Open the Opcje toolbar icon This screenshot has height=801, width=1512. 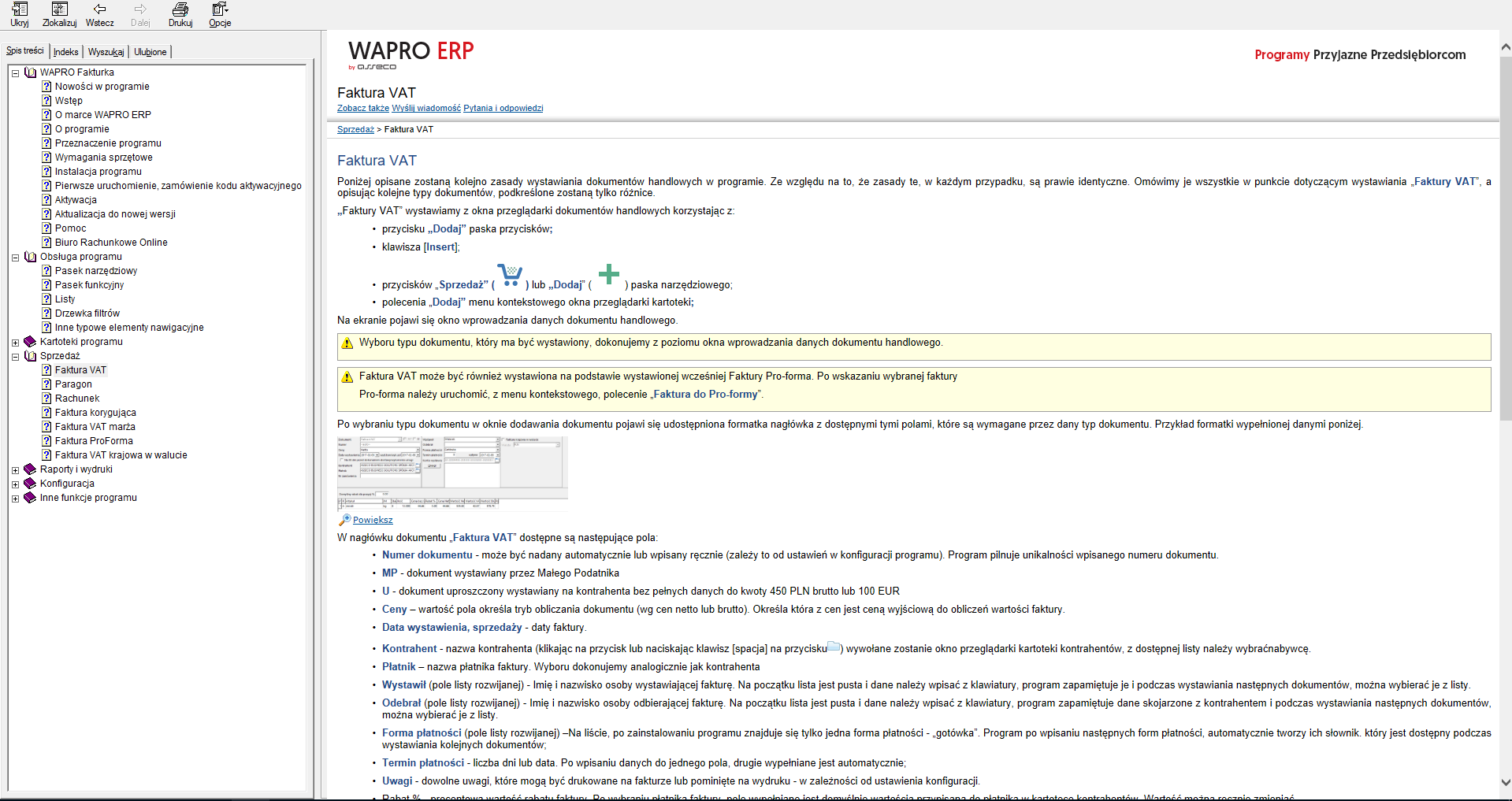point(220,10)
